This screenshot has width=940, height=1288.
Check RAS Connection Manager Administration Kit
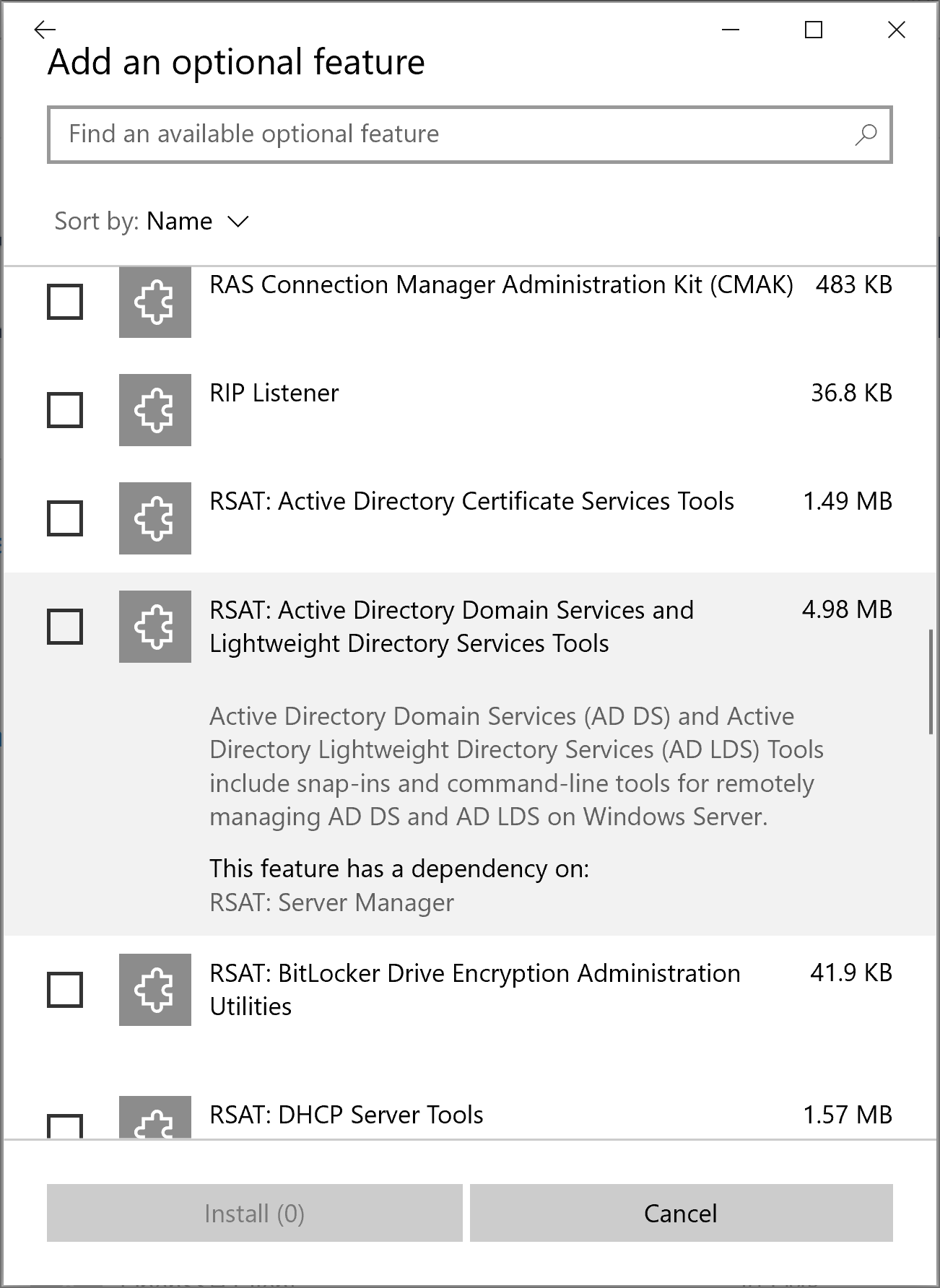tap(65, 302)
